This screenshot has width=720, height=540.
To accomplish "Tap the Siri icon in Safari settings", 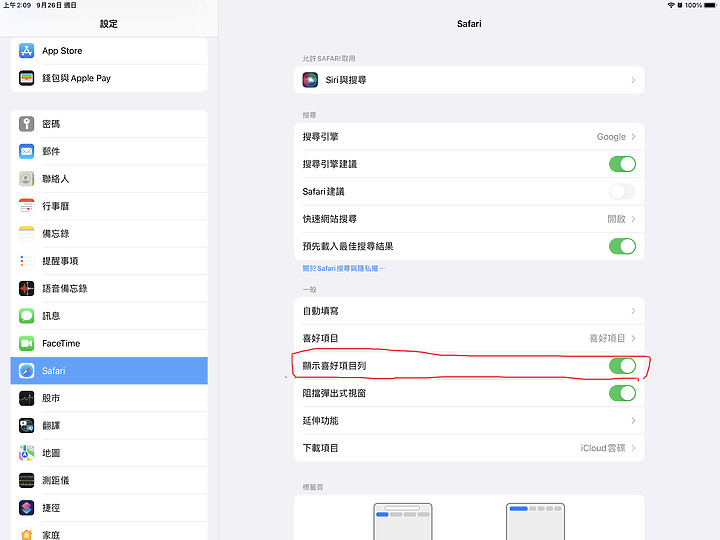I will (310, 80).
